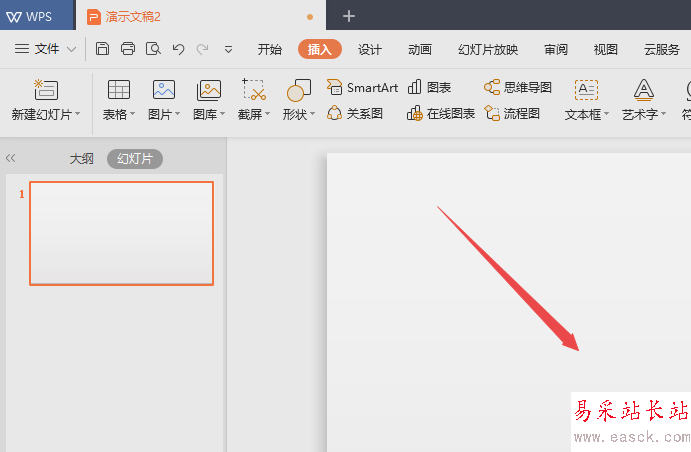Expand the 文件 dropdown chevron
This screenshot has width=691, height=452.
pos(71,49)
